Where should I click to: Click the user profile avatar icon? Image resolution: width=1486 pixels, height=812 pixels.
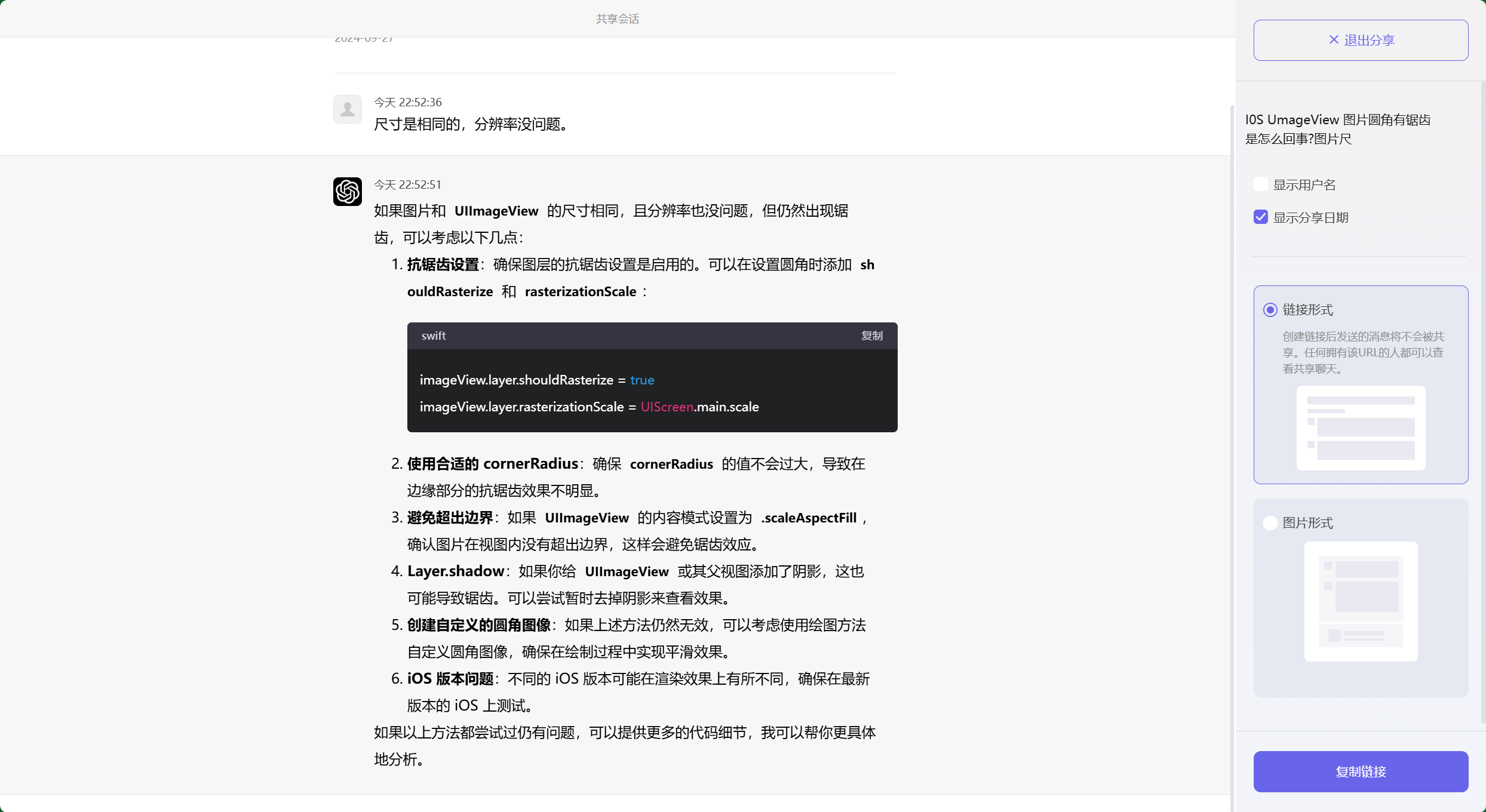(x=347, y=109)
